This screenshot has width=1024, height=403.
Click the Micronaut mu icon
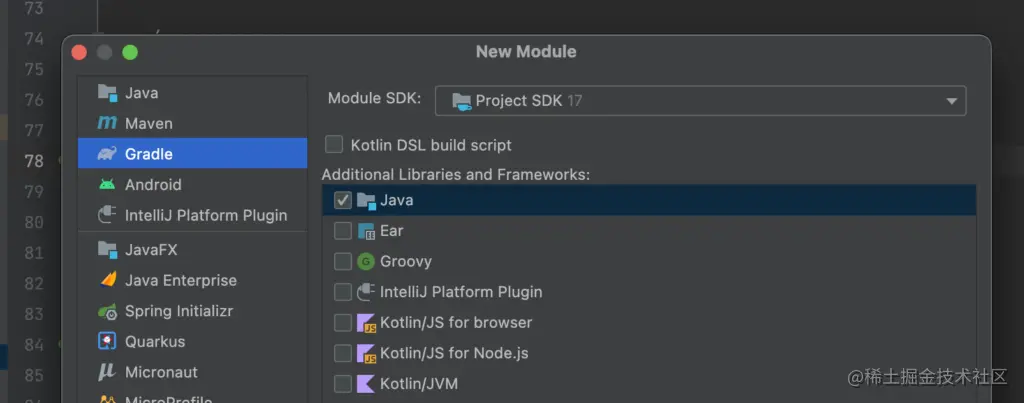(107, 372)
